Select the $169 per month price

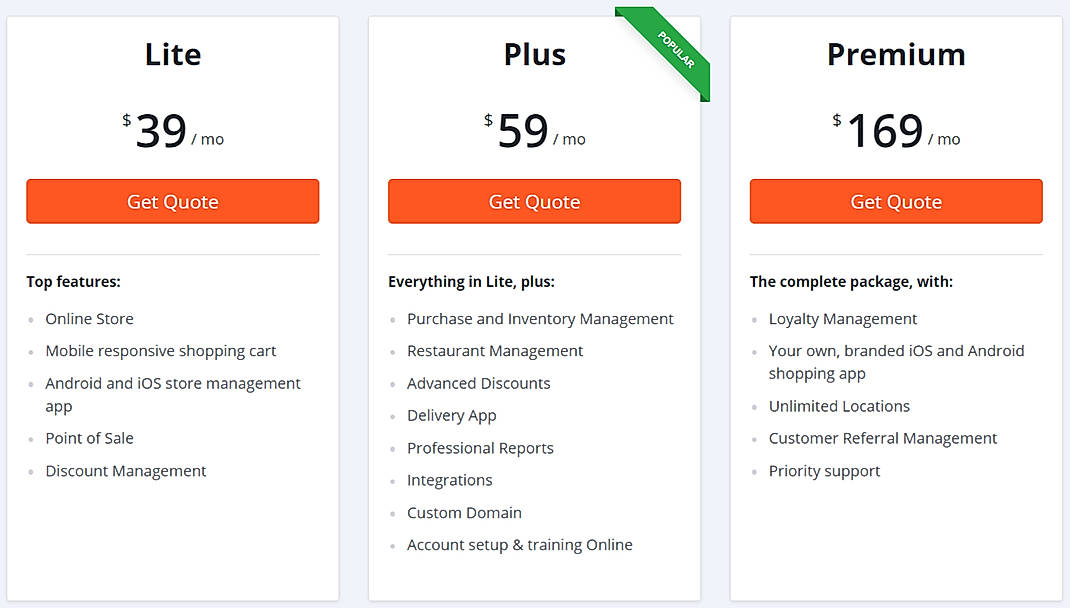click(895, 130)
